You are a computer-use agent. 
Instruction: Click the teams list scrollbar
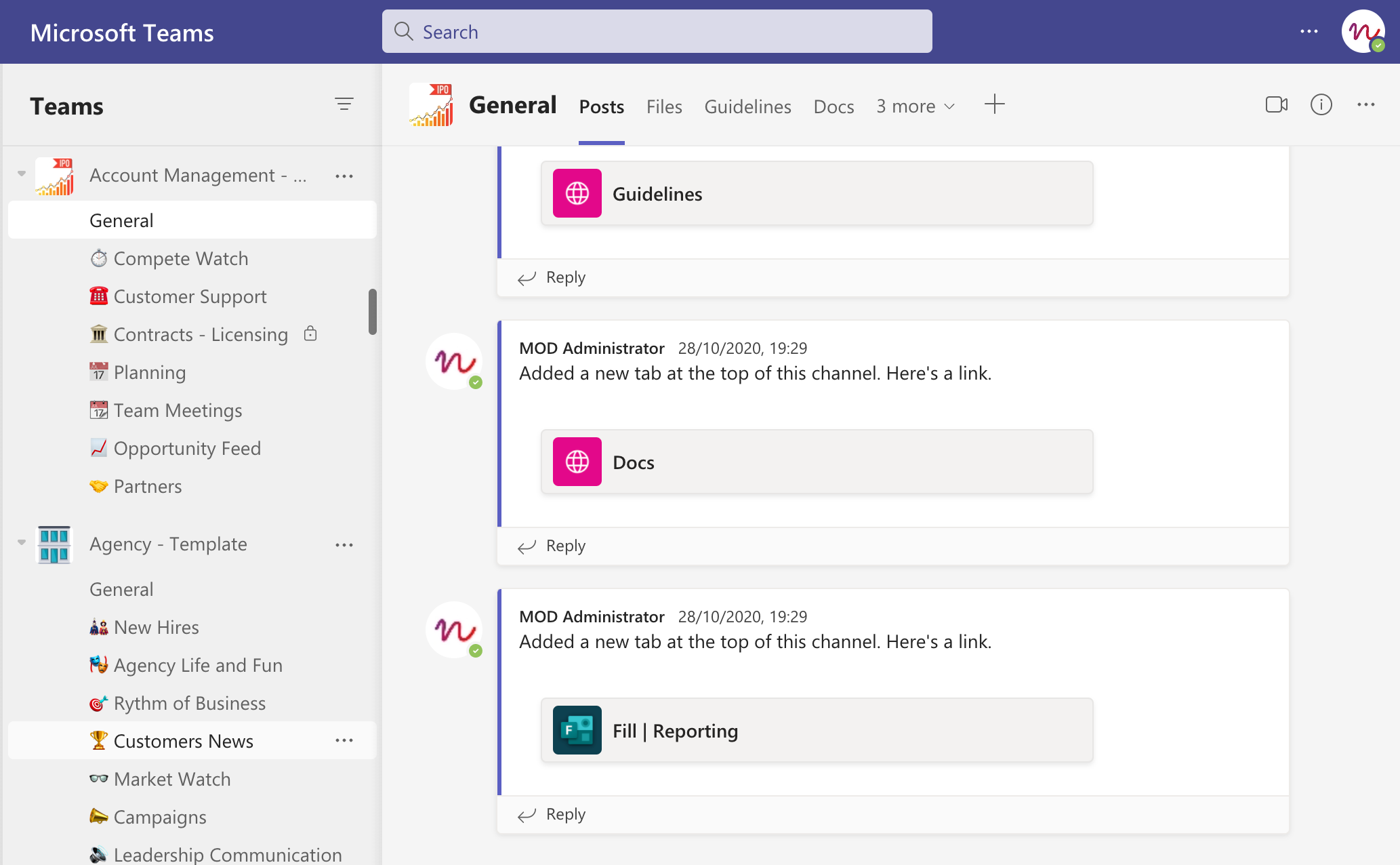[x=372, y=312]
